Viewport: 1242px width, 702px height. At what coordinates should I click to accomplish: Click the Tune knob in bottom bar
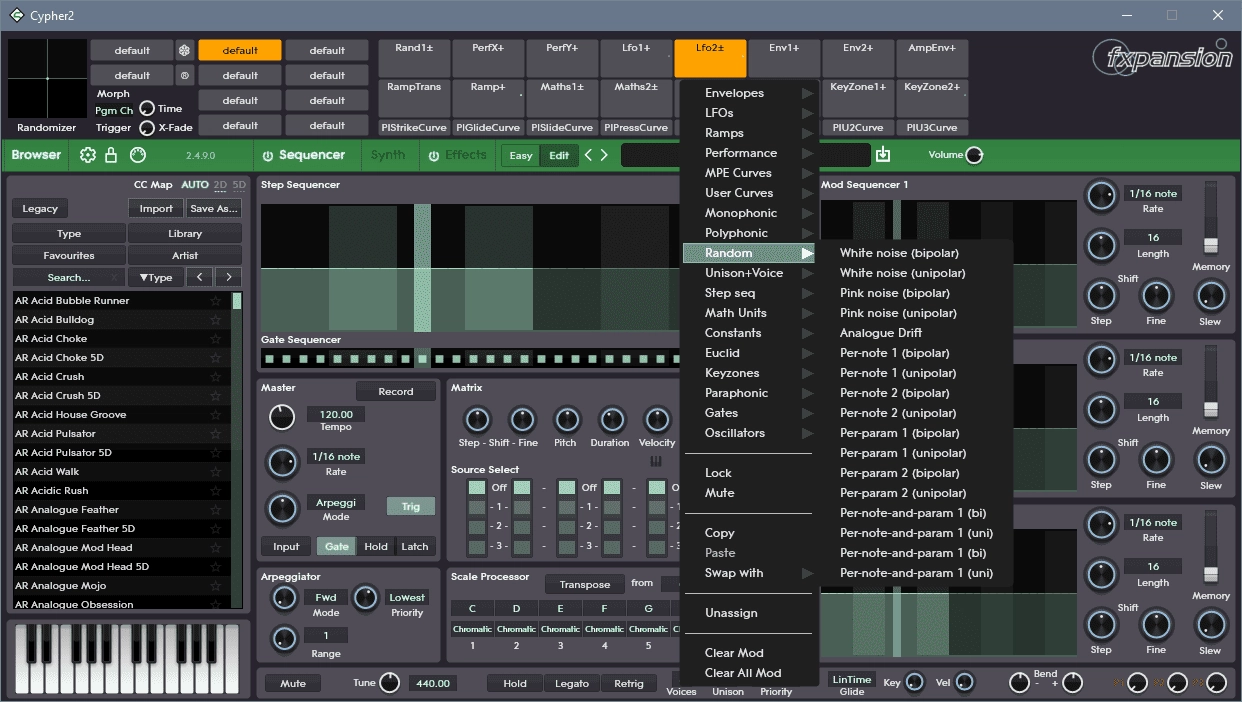(x=390, y=683)
